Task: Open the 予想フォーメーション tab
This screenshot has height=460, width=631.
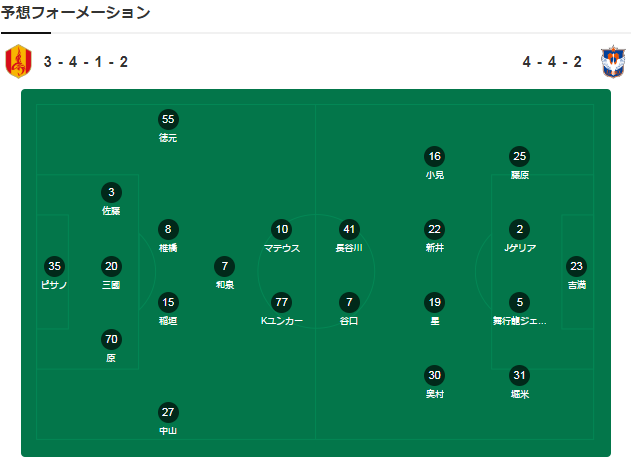Action: (75, 13)
